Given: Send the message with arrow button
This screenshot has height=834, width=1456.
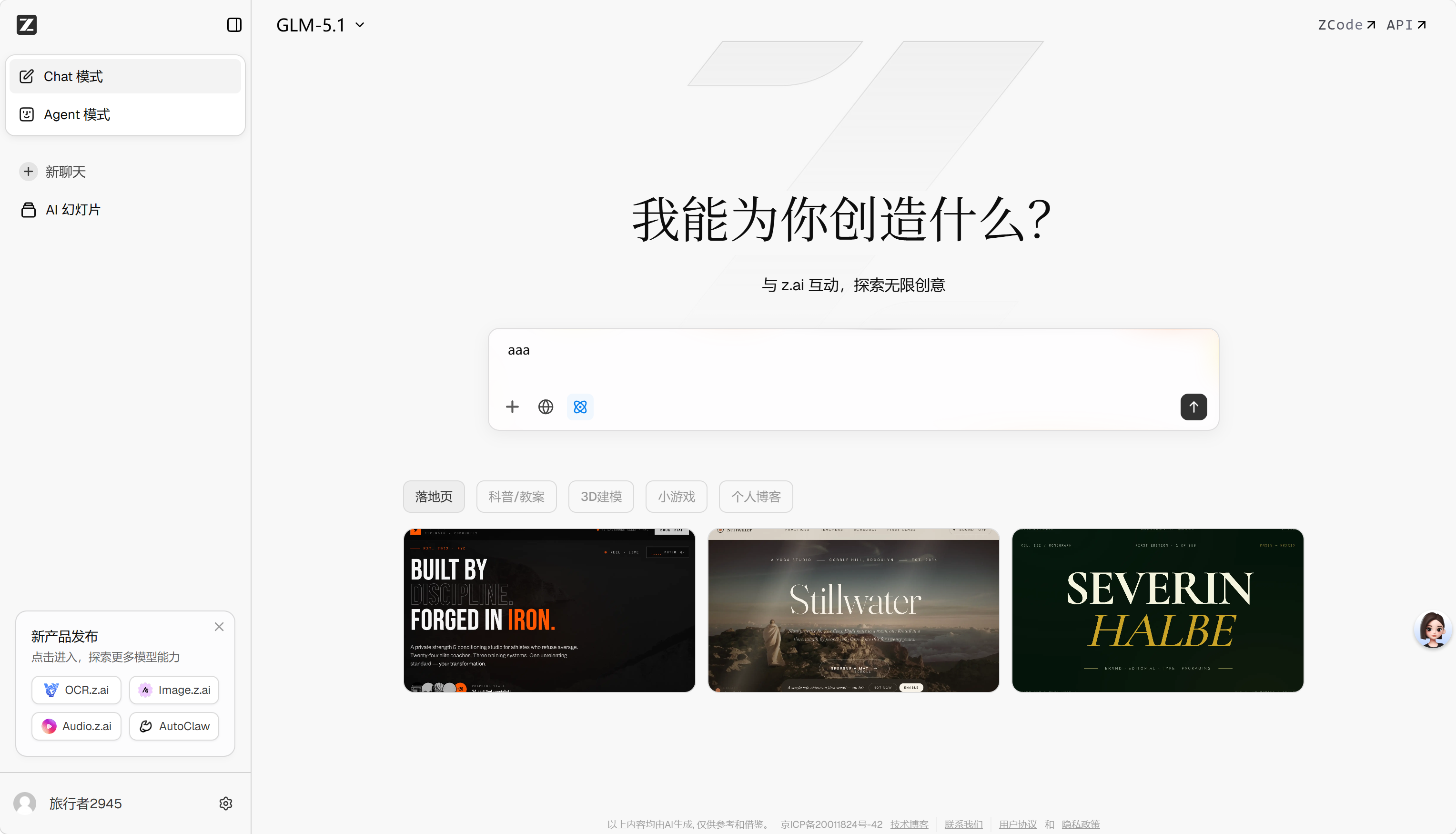Looking at the screenshot, I should pos(1193,407).
